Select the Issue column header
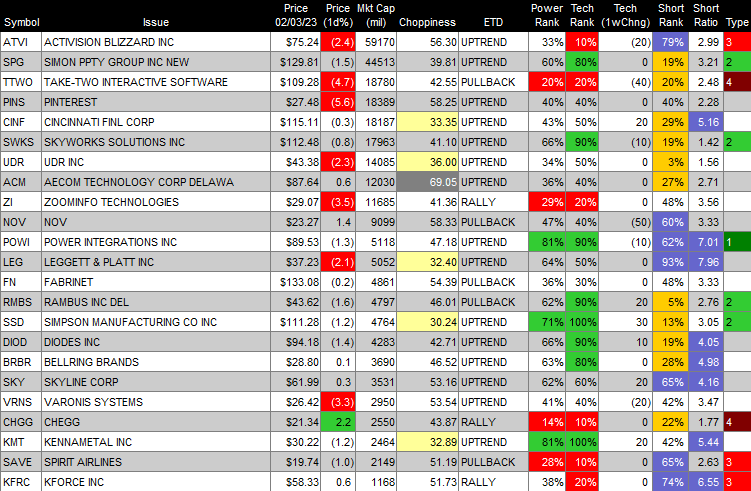 pyautogui.click(x=156, y=22)
